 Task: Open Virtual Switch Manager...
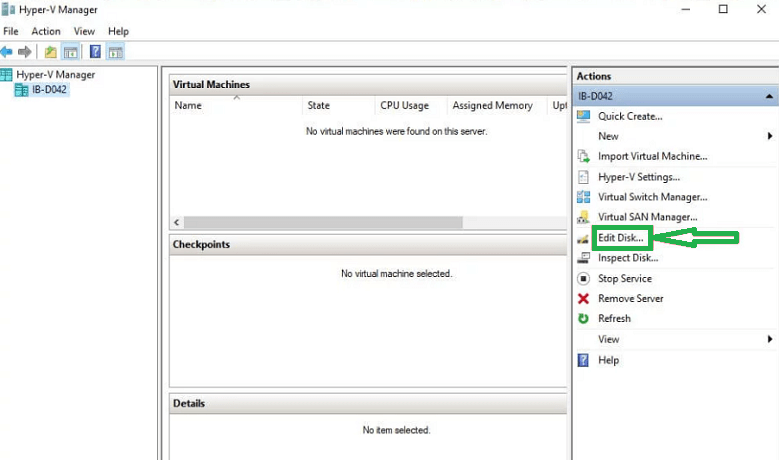(652, 197)
